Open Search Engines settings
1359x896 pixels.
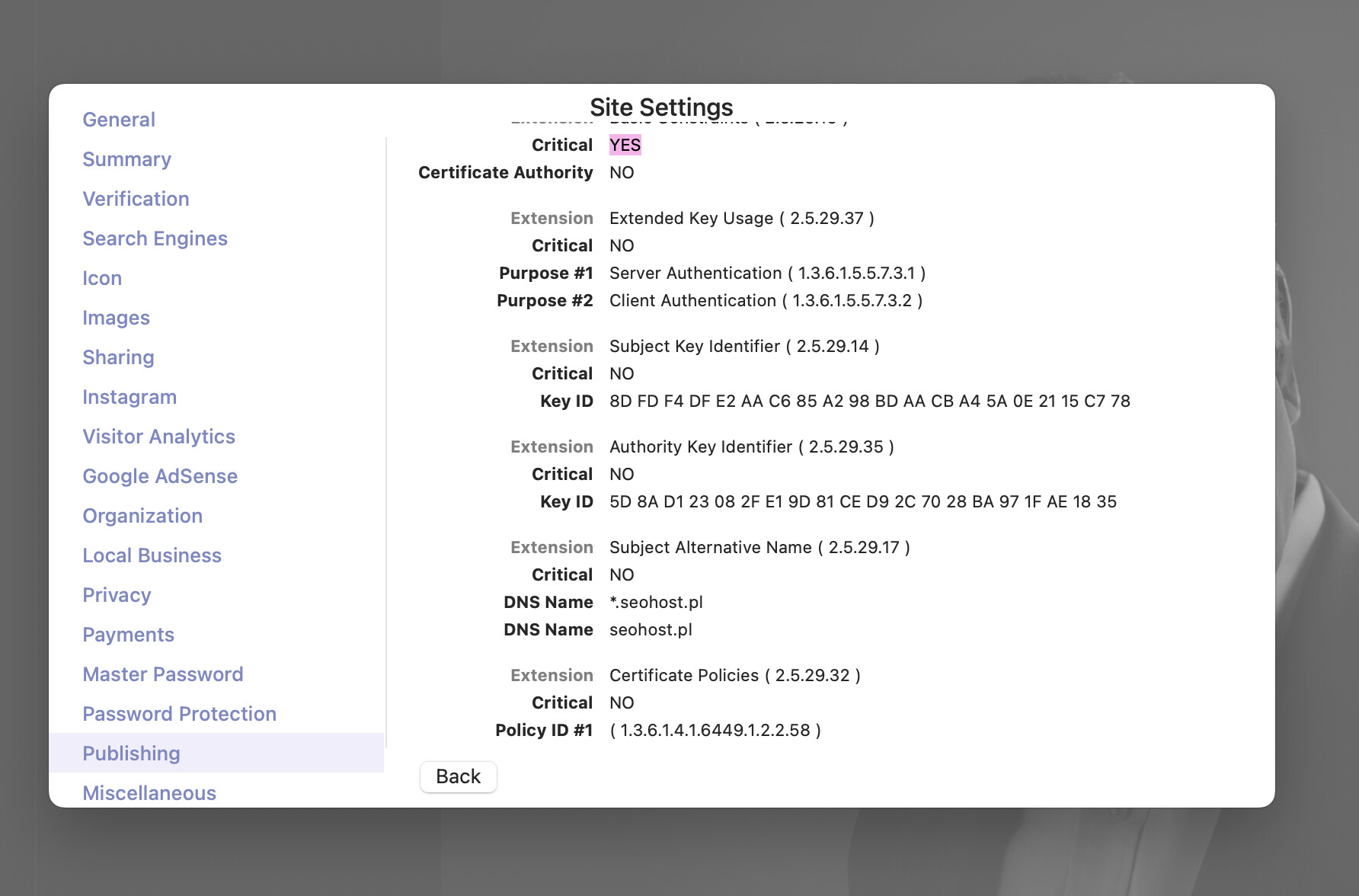[155, 238]
